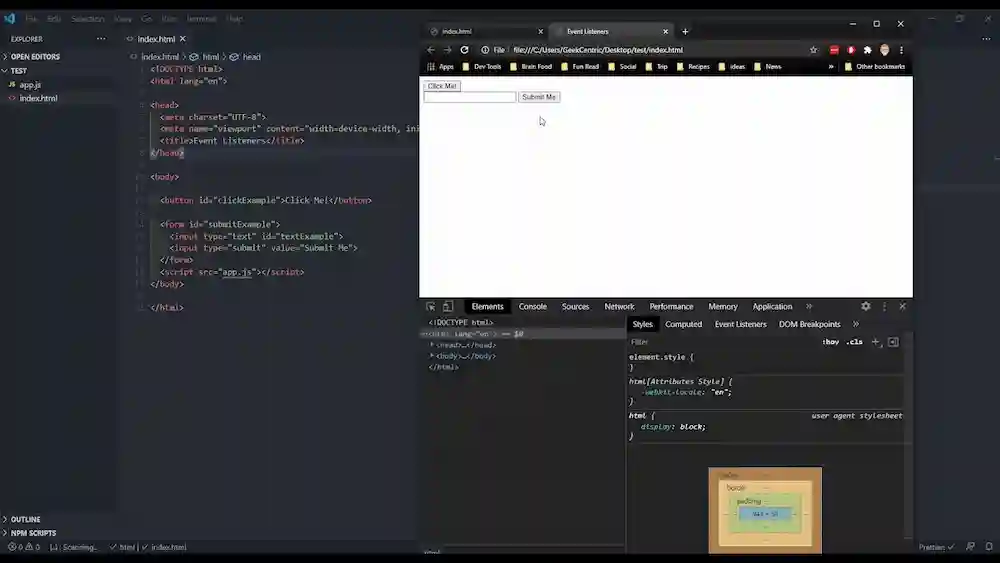
Task: Reload the page in Chrome
Action: [464, 50]
